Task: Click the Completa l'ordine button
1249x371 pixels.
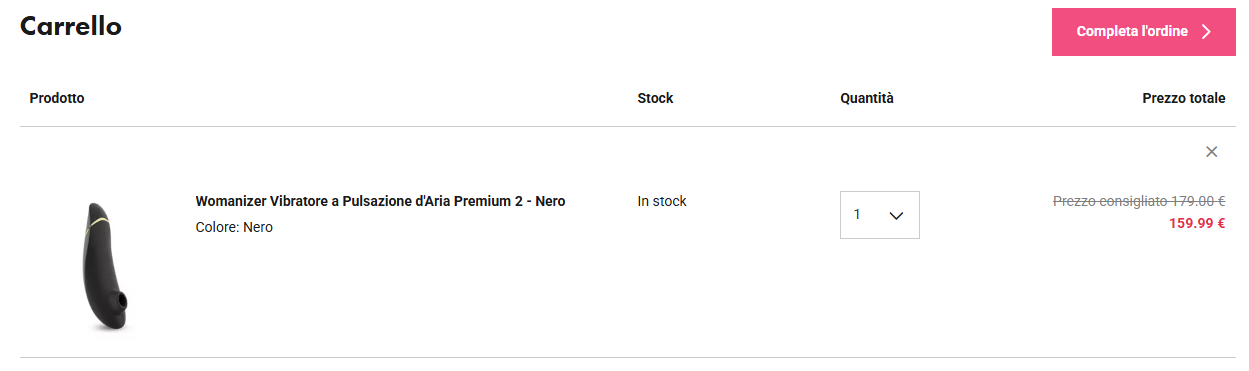Action: tap(1144, 32)
